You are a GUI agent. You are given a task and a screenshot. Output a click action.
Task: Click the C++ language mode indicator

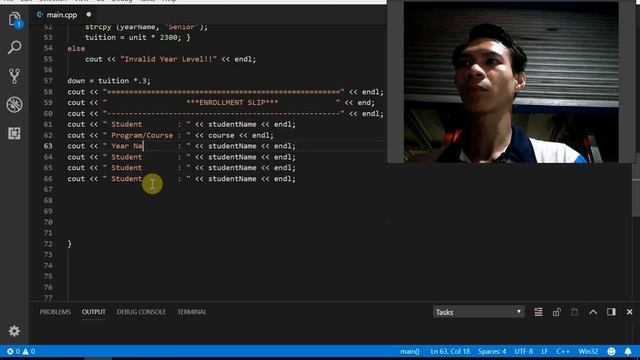coord(563,351)
